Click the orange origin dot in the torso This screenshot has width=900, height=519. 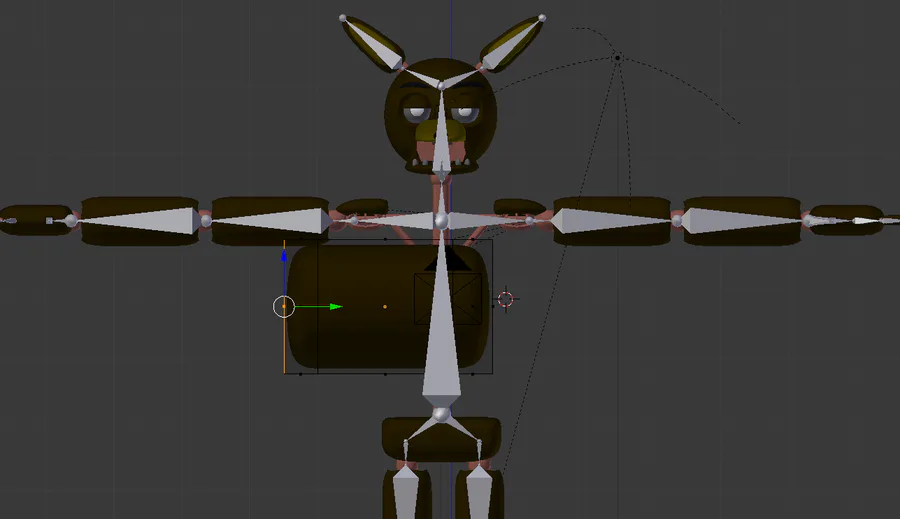click(x=385, y=307)
